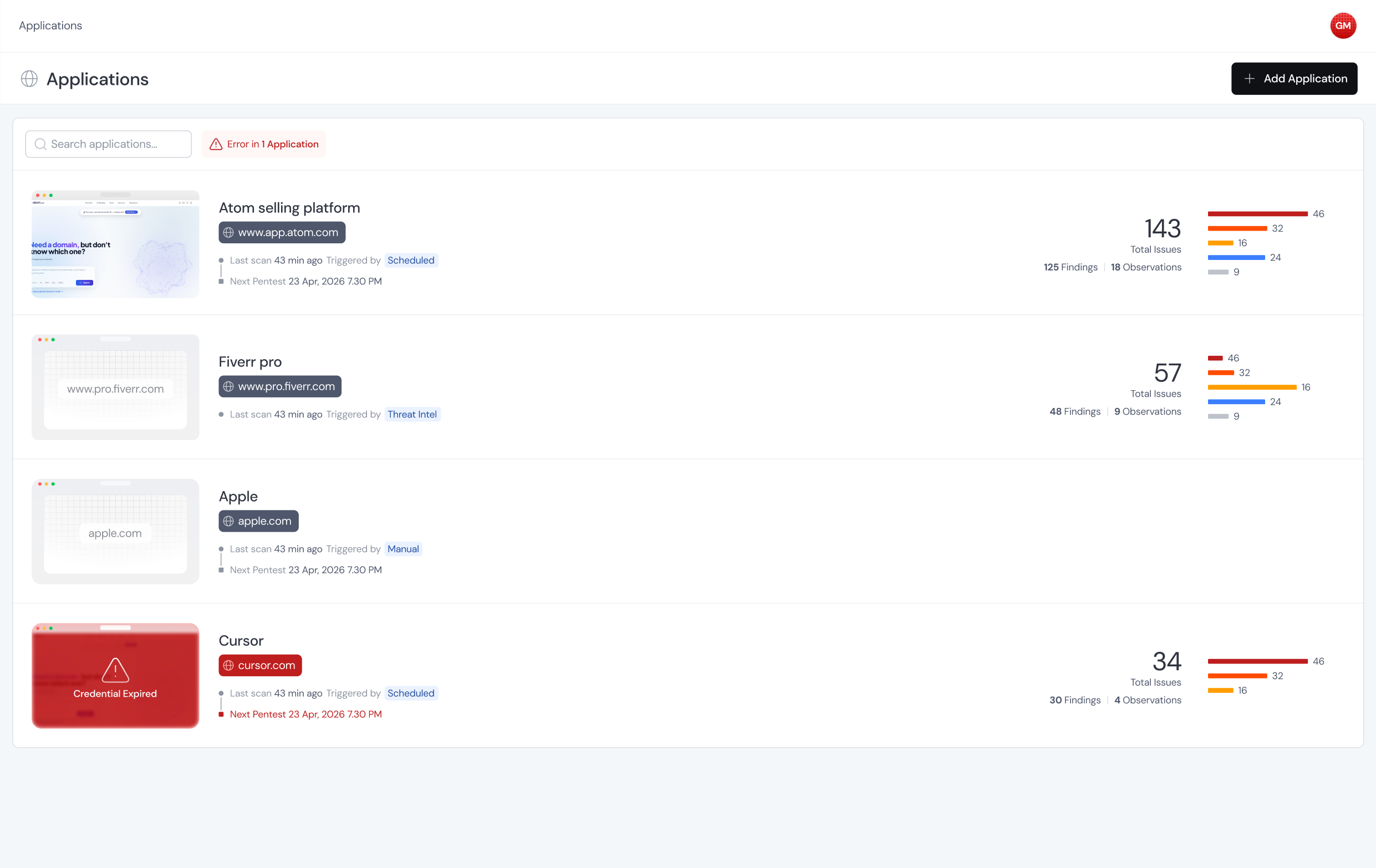
Task: Click Atom's dark red 46 severity bar
Action: point(1258,214)
